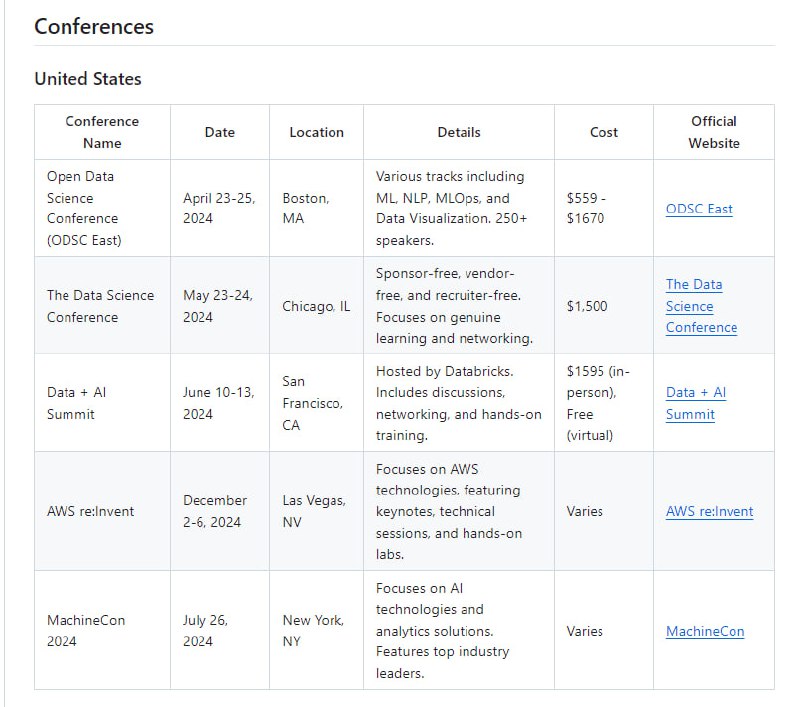Click the Location column header
The width and height of the screenshot is (800, 707).
click(x=316, y=132)
